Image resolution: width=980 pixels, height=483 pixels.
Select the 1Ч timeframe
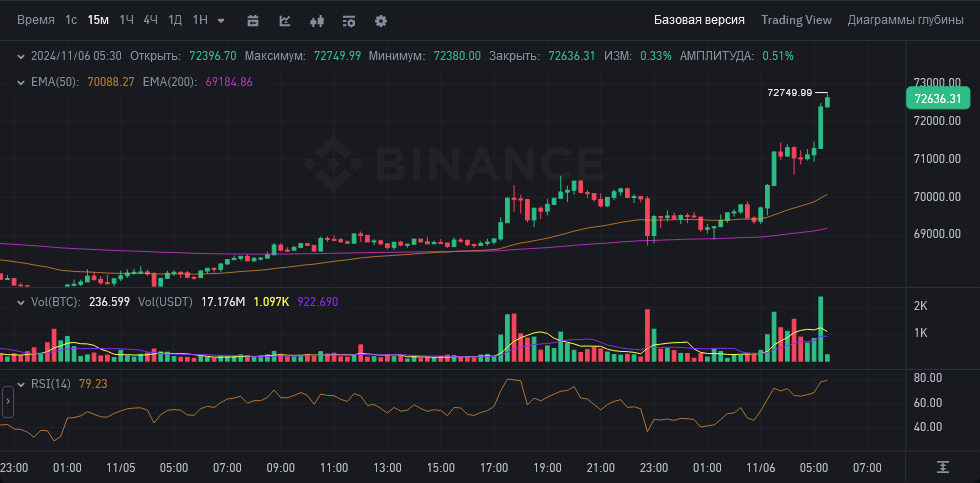click(126, 20)
